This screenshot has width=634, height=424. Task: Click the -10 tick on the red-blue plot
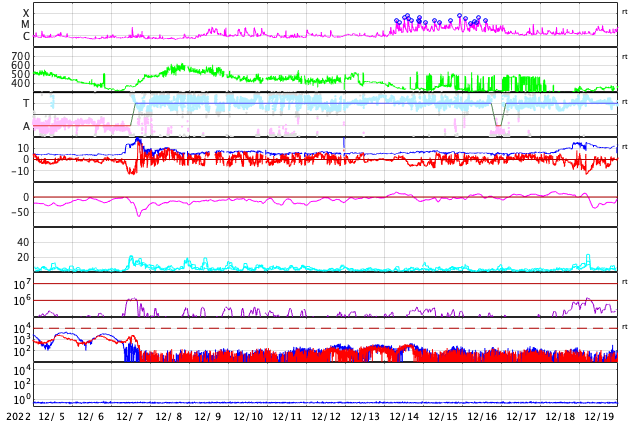(21, 171)
